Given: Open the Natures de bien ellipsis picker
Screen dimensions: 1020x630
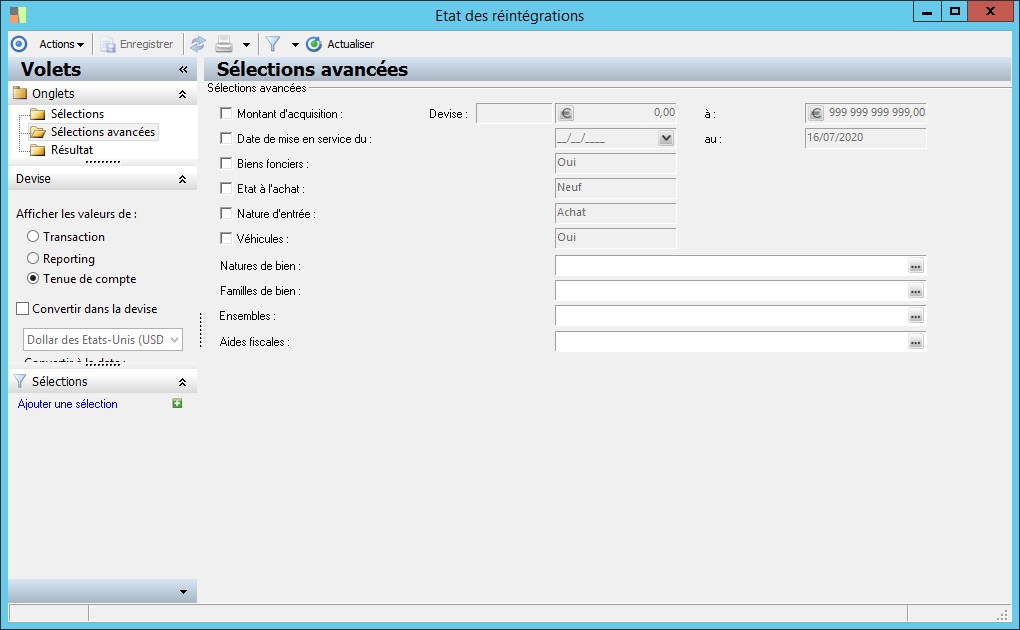Looking at the screenshot, I should (916, 266).
